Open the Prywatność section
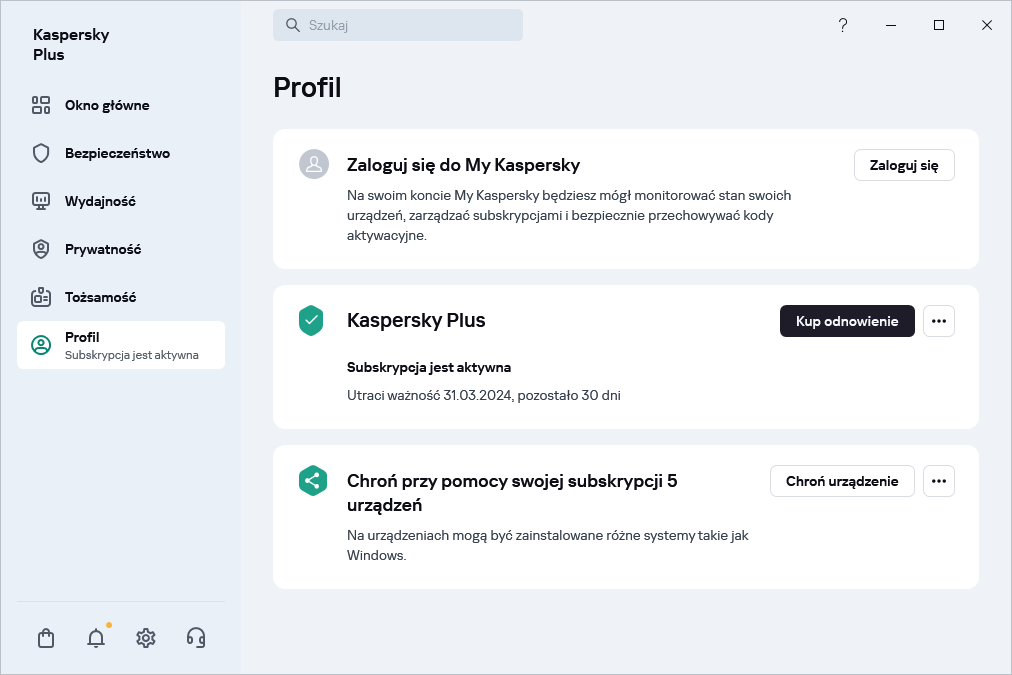The width and height of the screenshot is (1012, 675). [x=103, y=249]
